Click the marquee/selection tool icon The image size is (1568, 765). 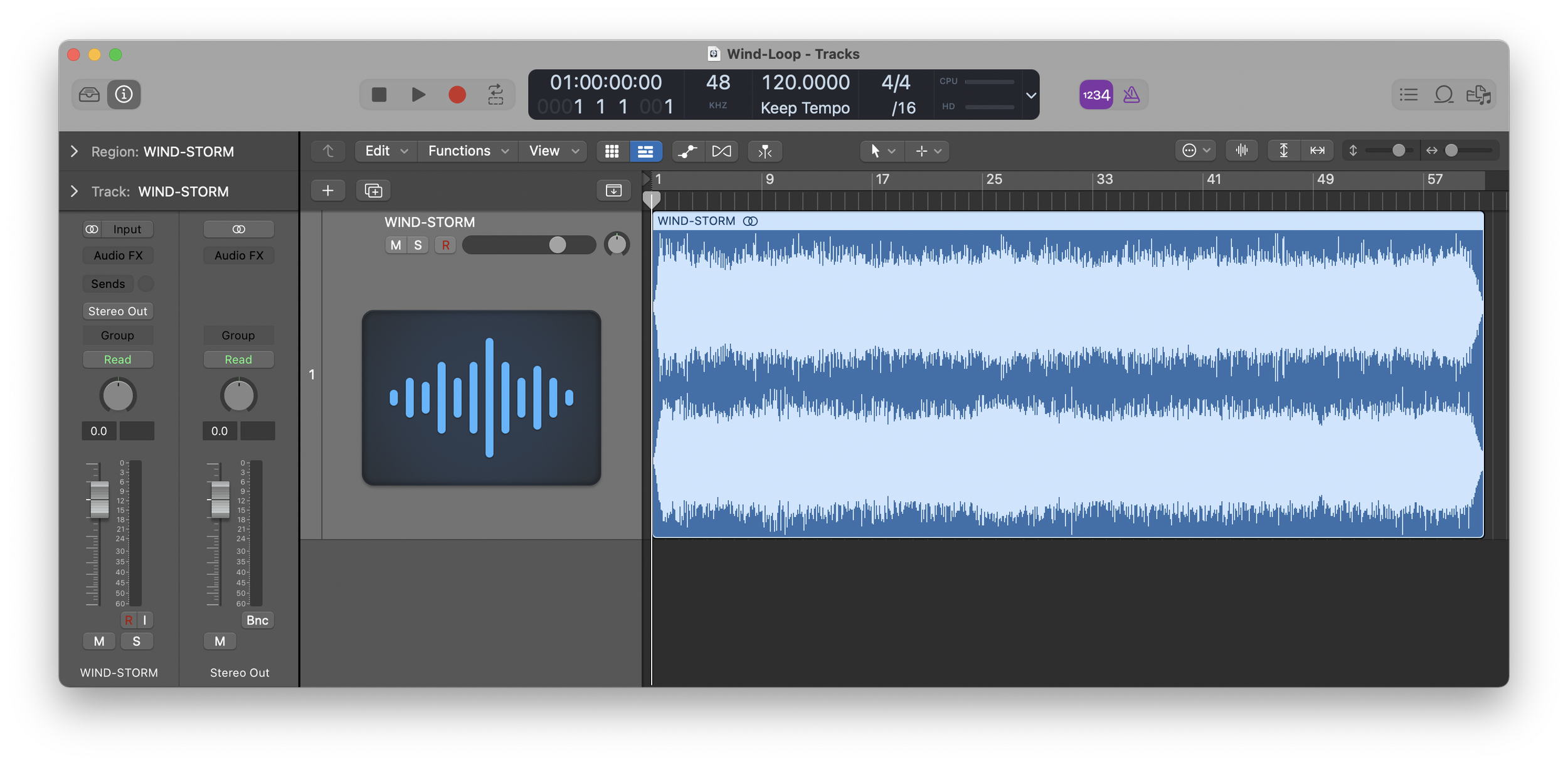(921, 151)
